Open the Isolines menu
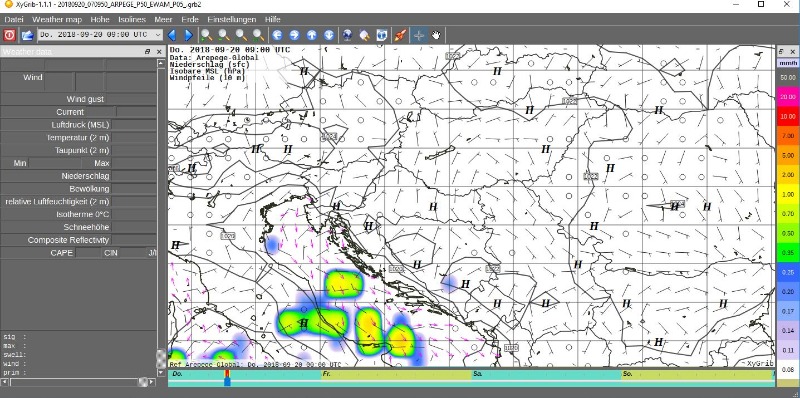 132,19
